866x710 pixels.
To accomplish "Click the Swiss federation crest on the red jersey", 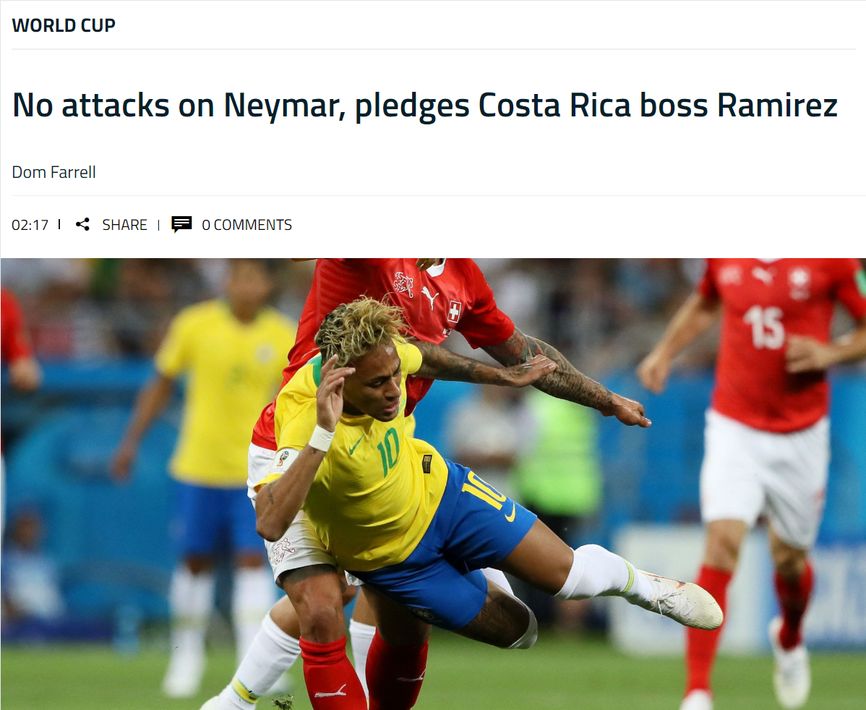I will (x=404, y=285).
